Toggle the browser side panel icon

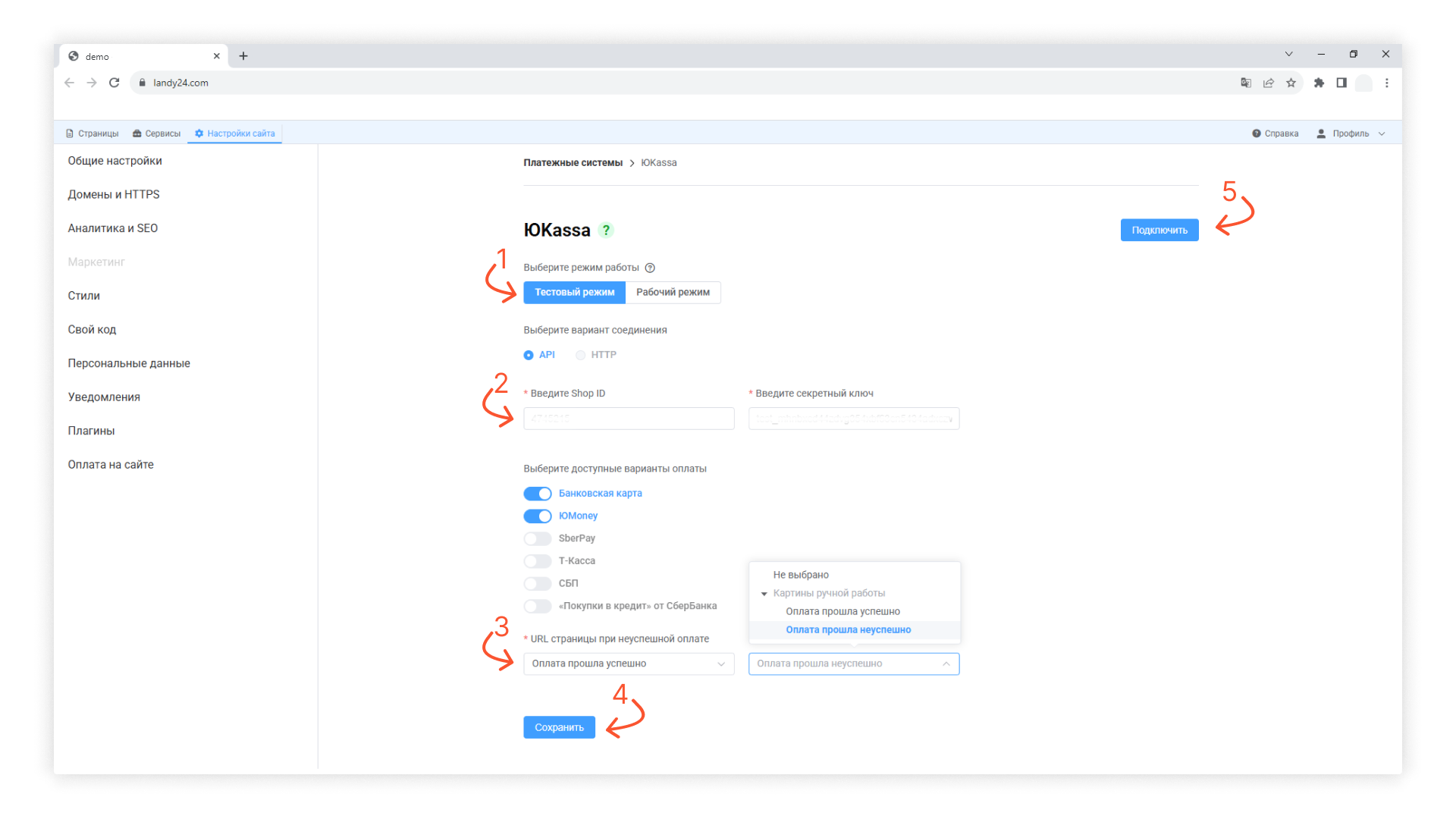point(1341,83)
